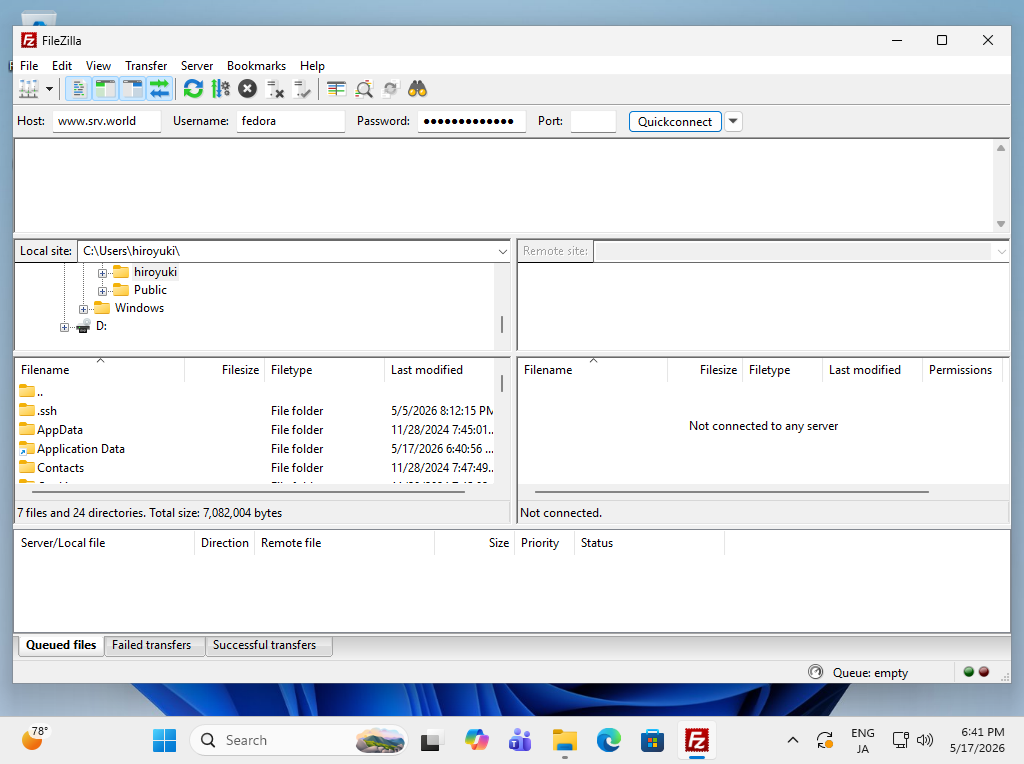This screenshot has height=764, width=1024.
Task: Reconnect to the last server
Action: 302,89
